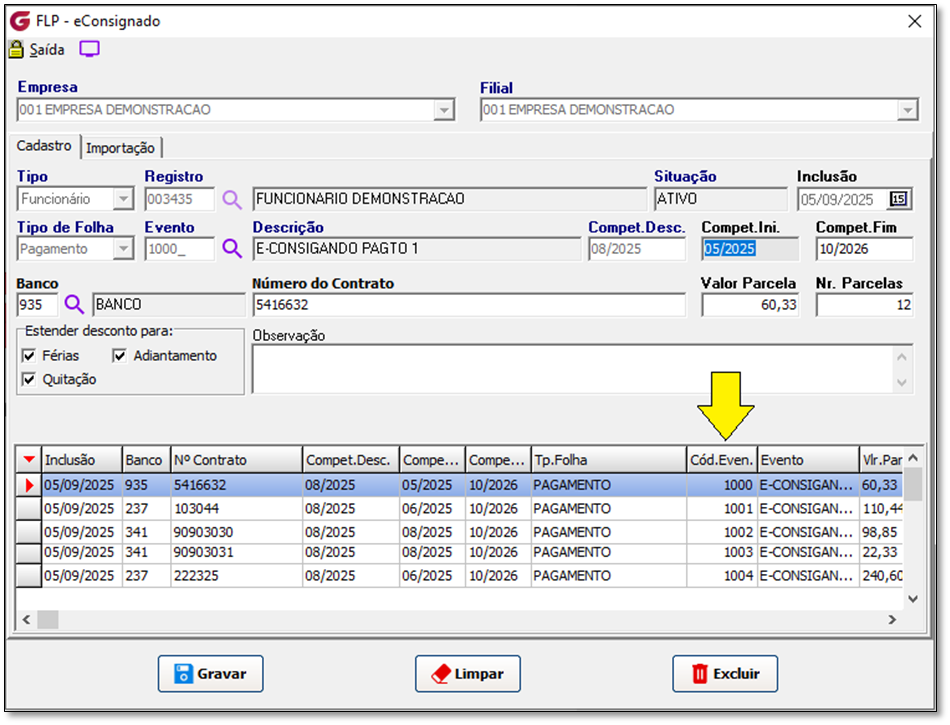
Task: Open the Evento search magnifier
Action: (x=231, y=248)
